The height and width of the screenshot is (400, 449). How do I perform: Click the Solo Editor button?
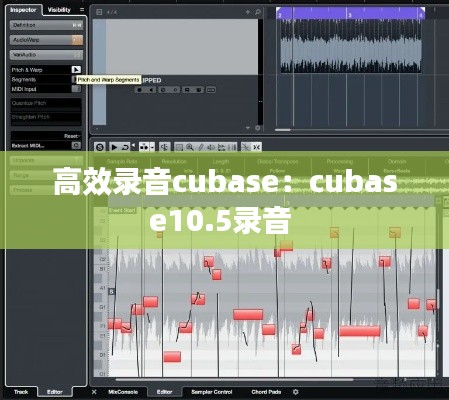(x=99, y=147)
